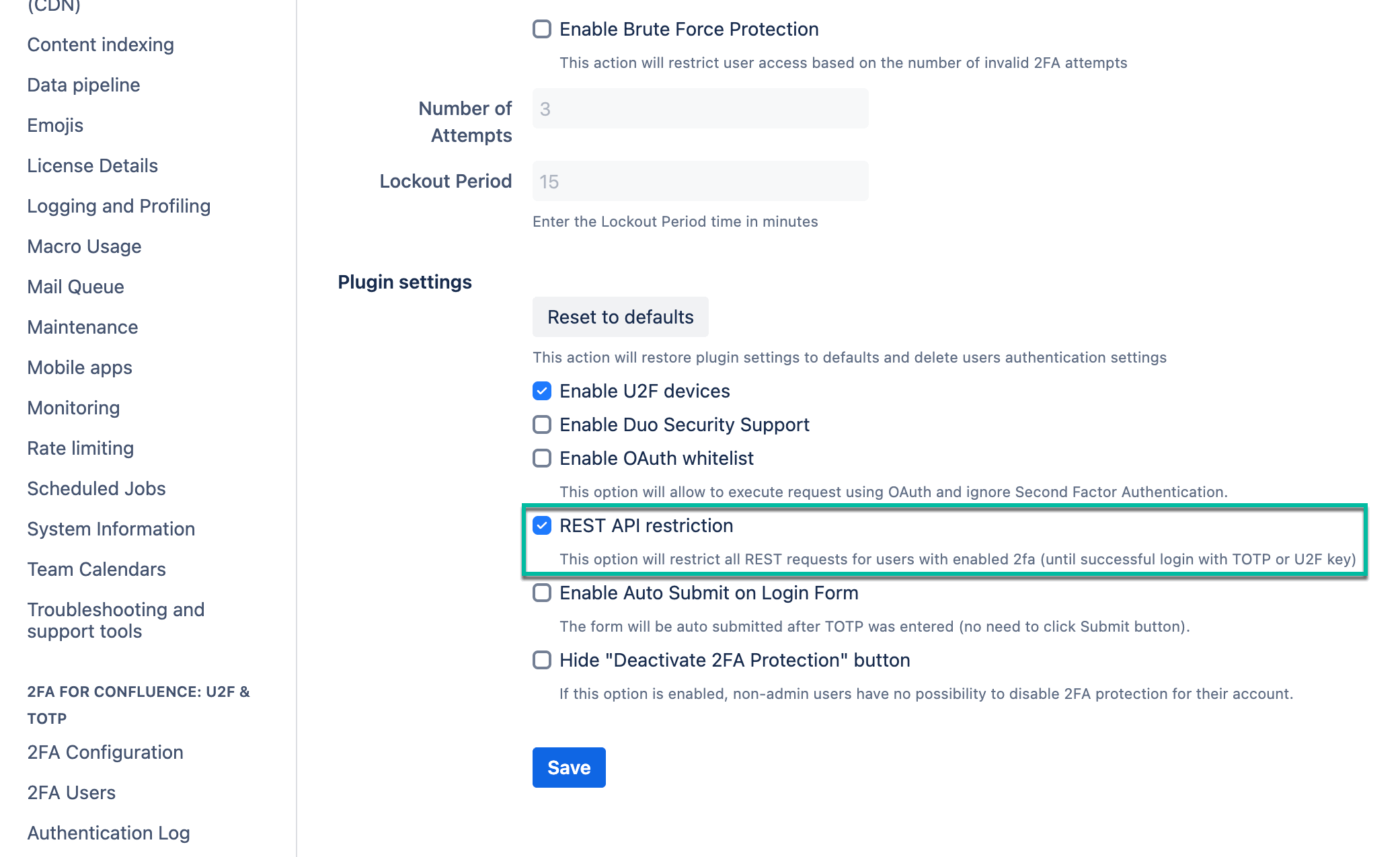Click the Save button
The width and height of the screenshot is (1400, 857).
568,768
